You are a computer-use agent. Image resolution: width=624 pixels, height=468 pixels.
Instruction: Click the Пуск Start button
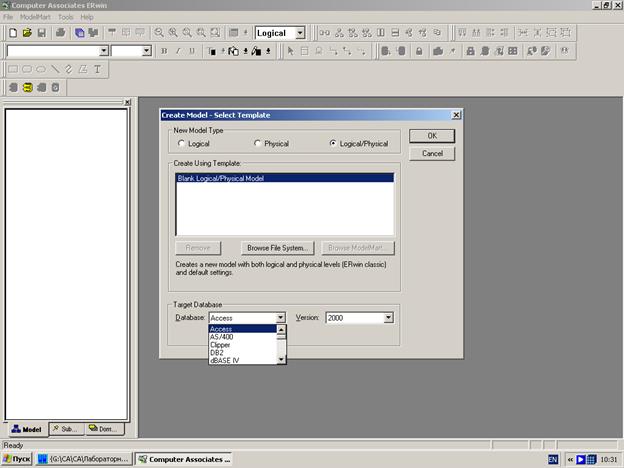(17, 459)
